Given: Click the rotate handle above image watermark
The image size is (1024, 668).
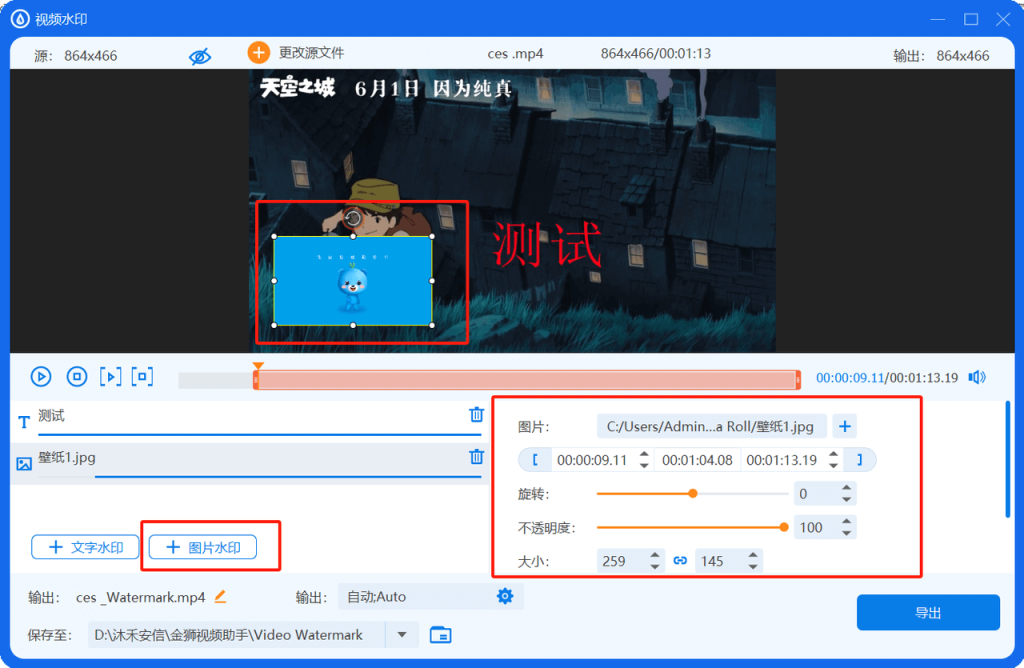Looking at the screenshot, I should (x=353, y=217).
